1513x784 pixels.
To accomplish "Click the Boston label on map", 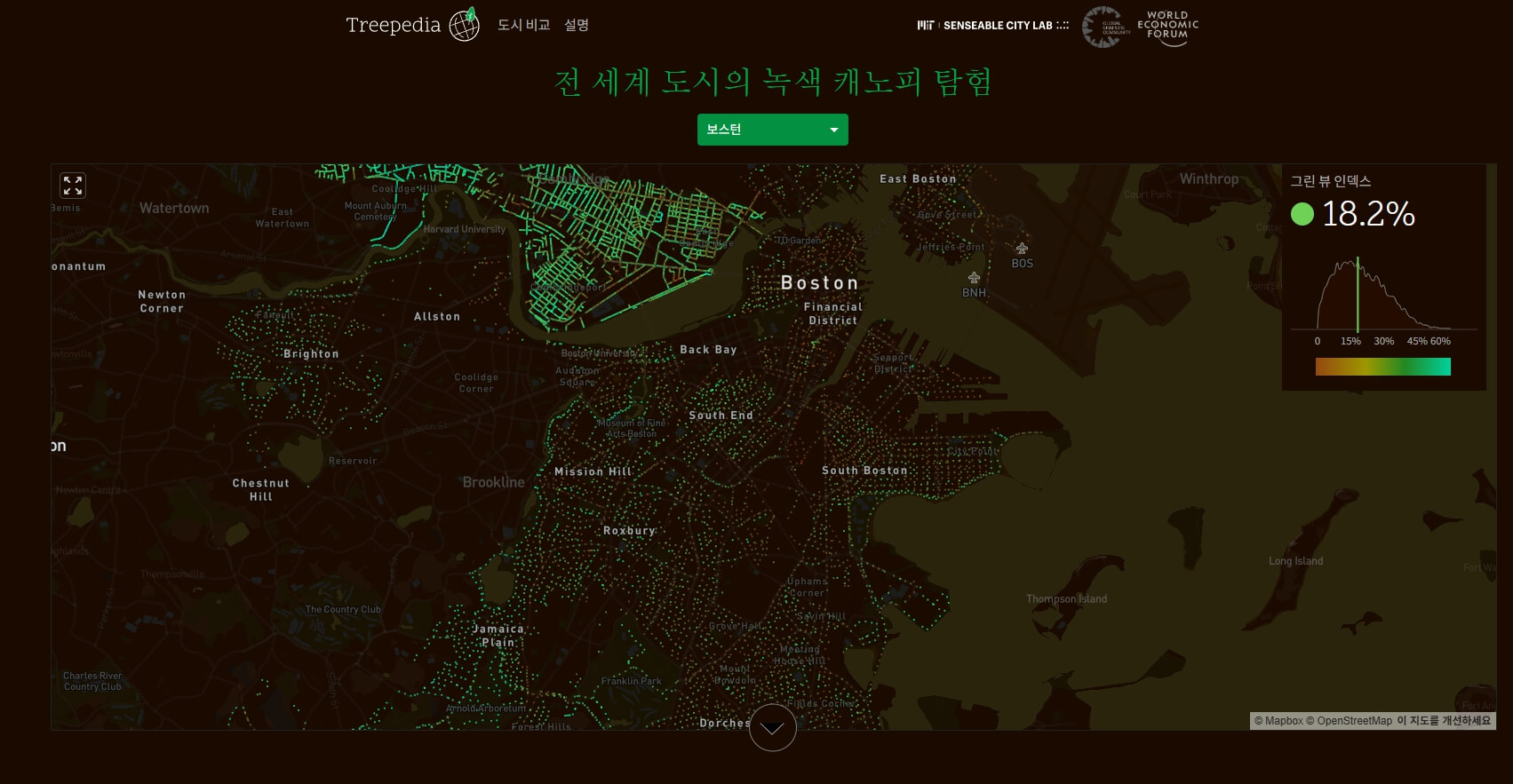I will click(819, 283).
